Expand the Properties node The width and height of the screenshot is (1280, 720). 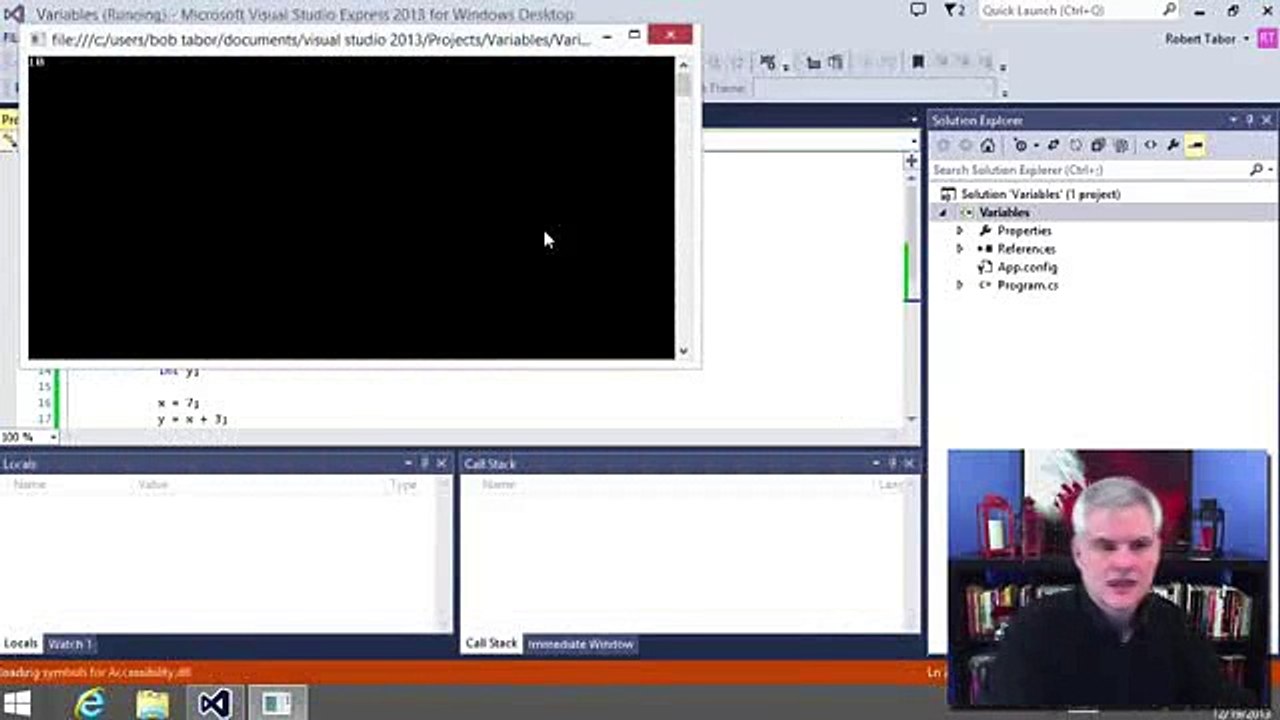pos(960,231)
